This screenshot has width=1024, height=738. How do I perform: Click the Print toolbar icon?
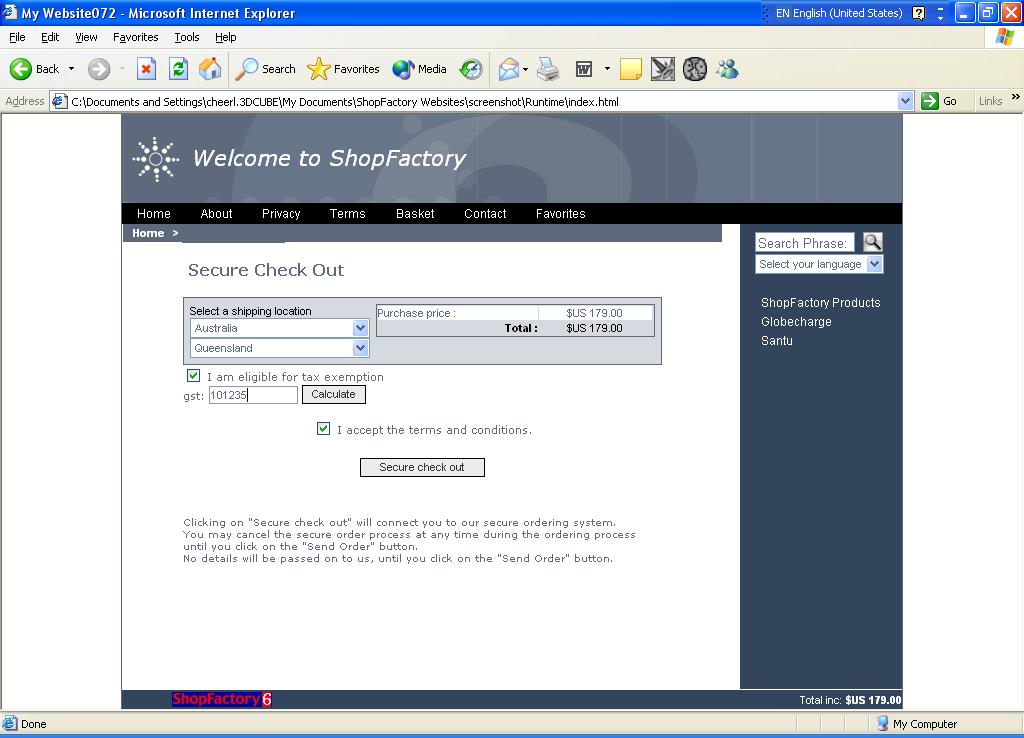548,69
